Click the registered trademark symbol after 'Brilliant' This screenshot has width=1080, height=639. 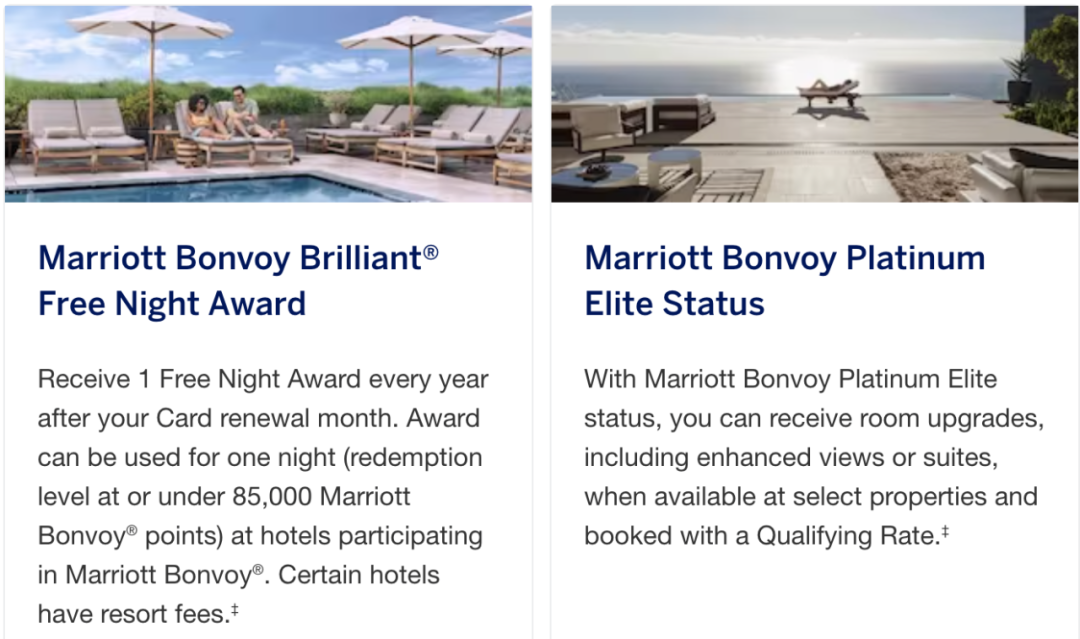(x=430, y=252)
